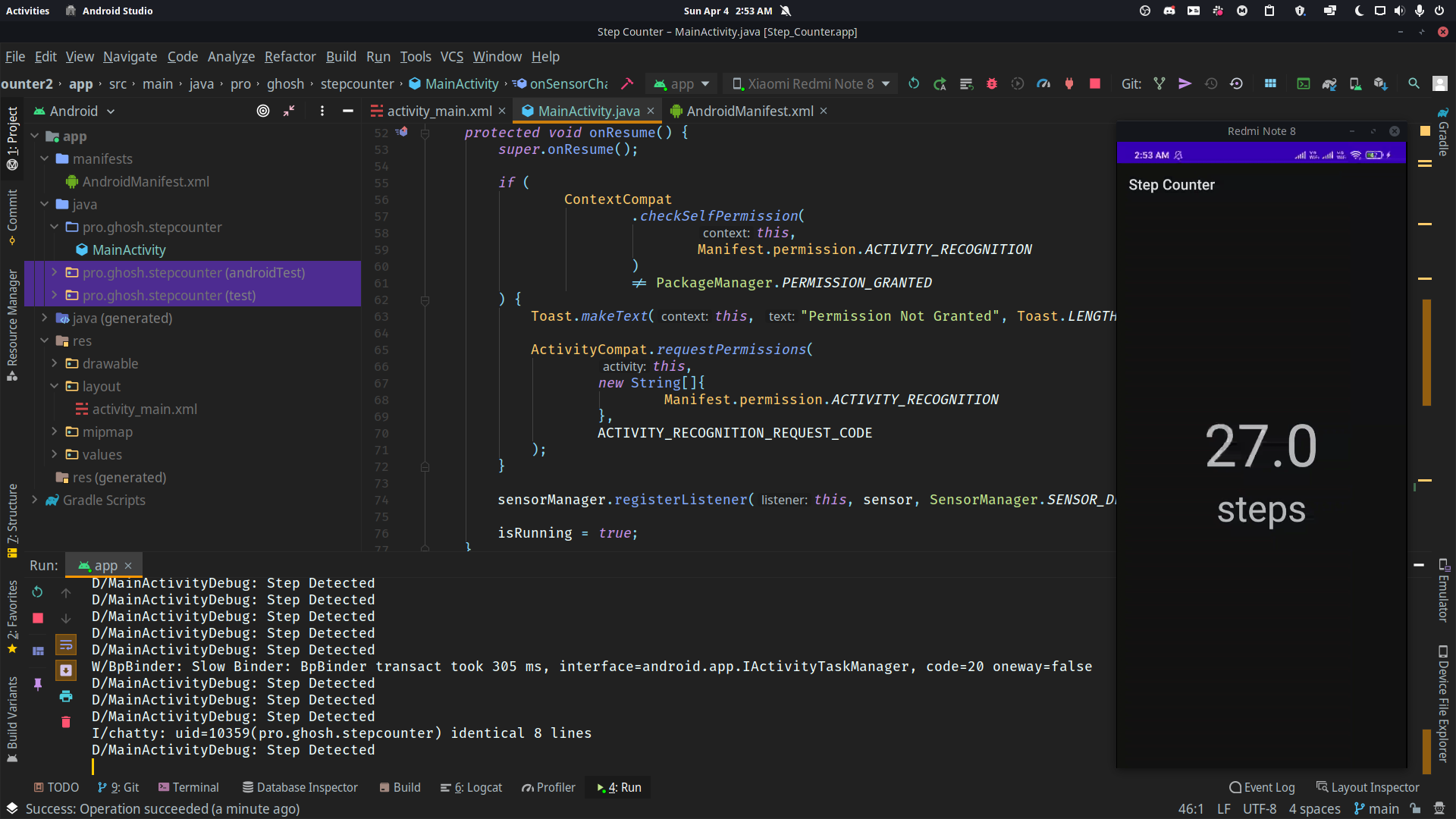Open the Xiaomi Redmi Note 8 device dropdown
Screen dimensions: 1456x819
tap(811, 83)
